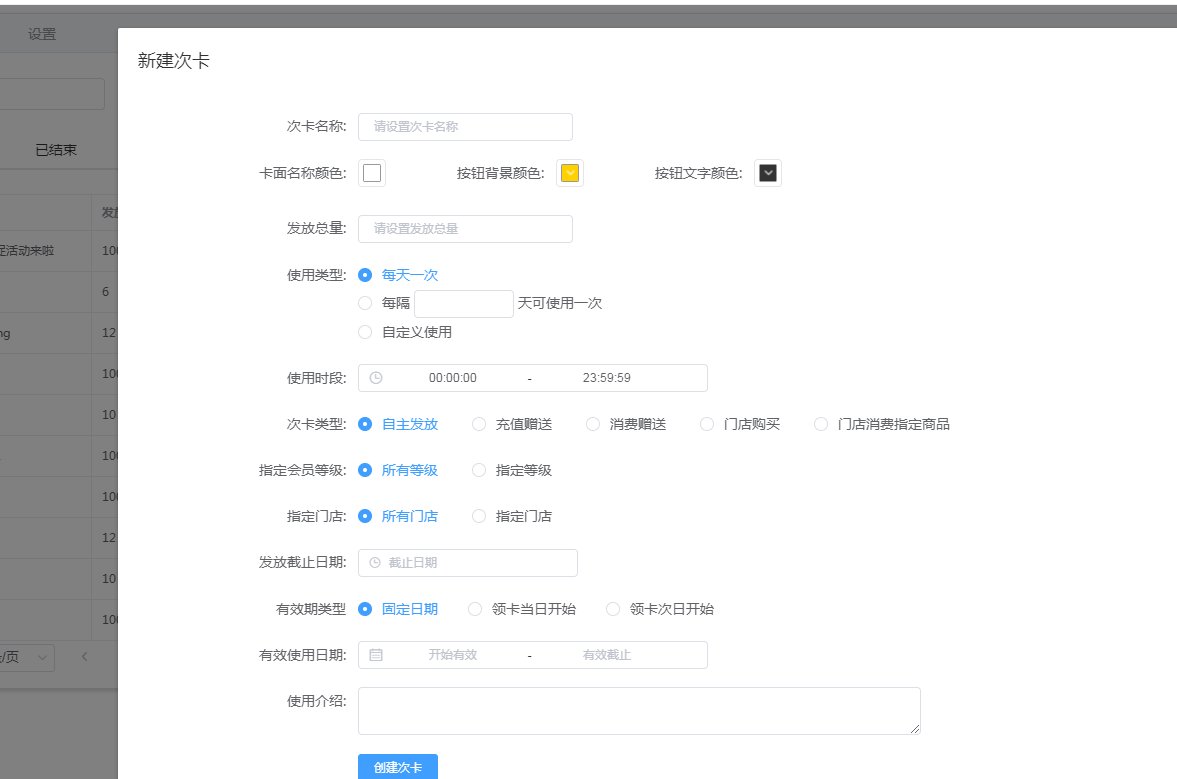Select the 每天一次 usage type

(x=365, y=275)
